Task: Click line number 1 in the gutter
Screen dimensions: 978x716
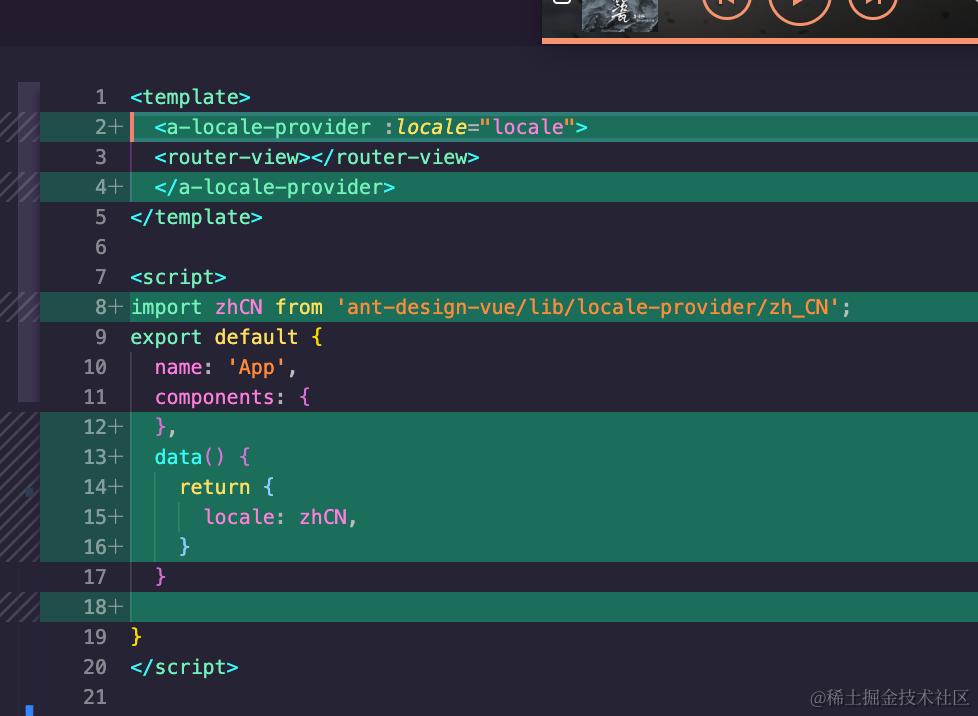Action: 101,97
